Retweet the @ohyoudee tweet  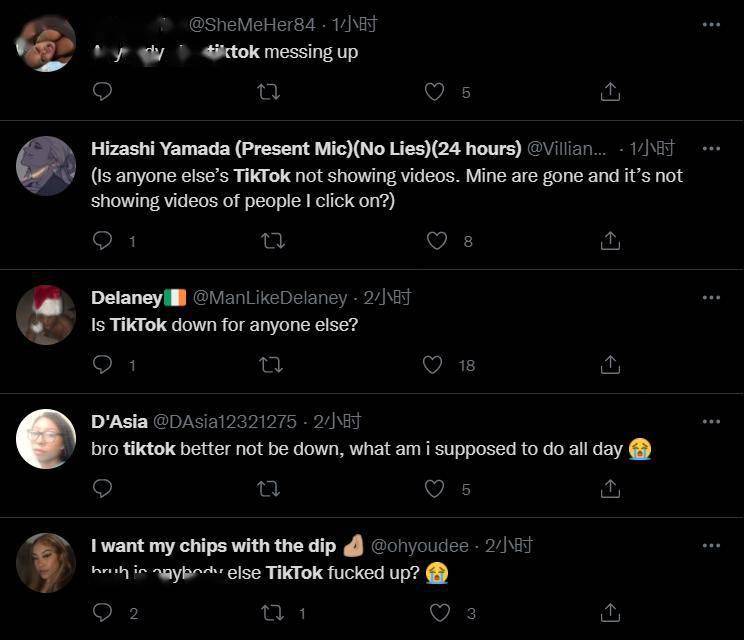pyautogui.click(x=272, y=613)
